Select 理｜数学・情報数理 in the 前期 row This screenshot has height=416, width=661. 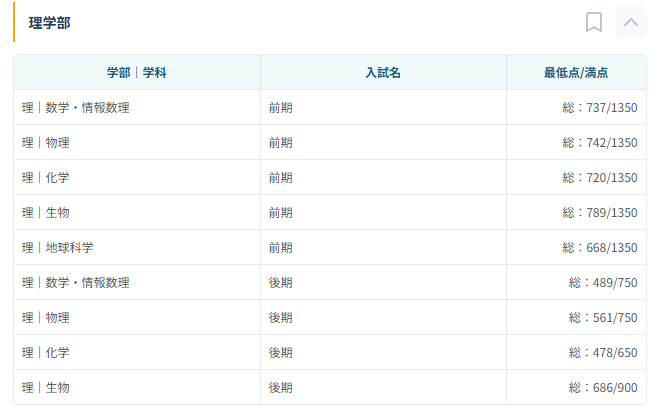pos(75,108)
